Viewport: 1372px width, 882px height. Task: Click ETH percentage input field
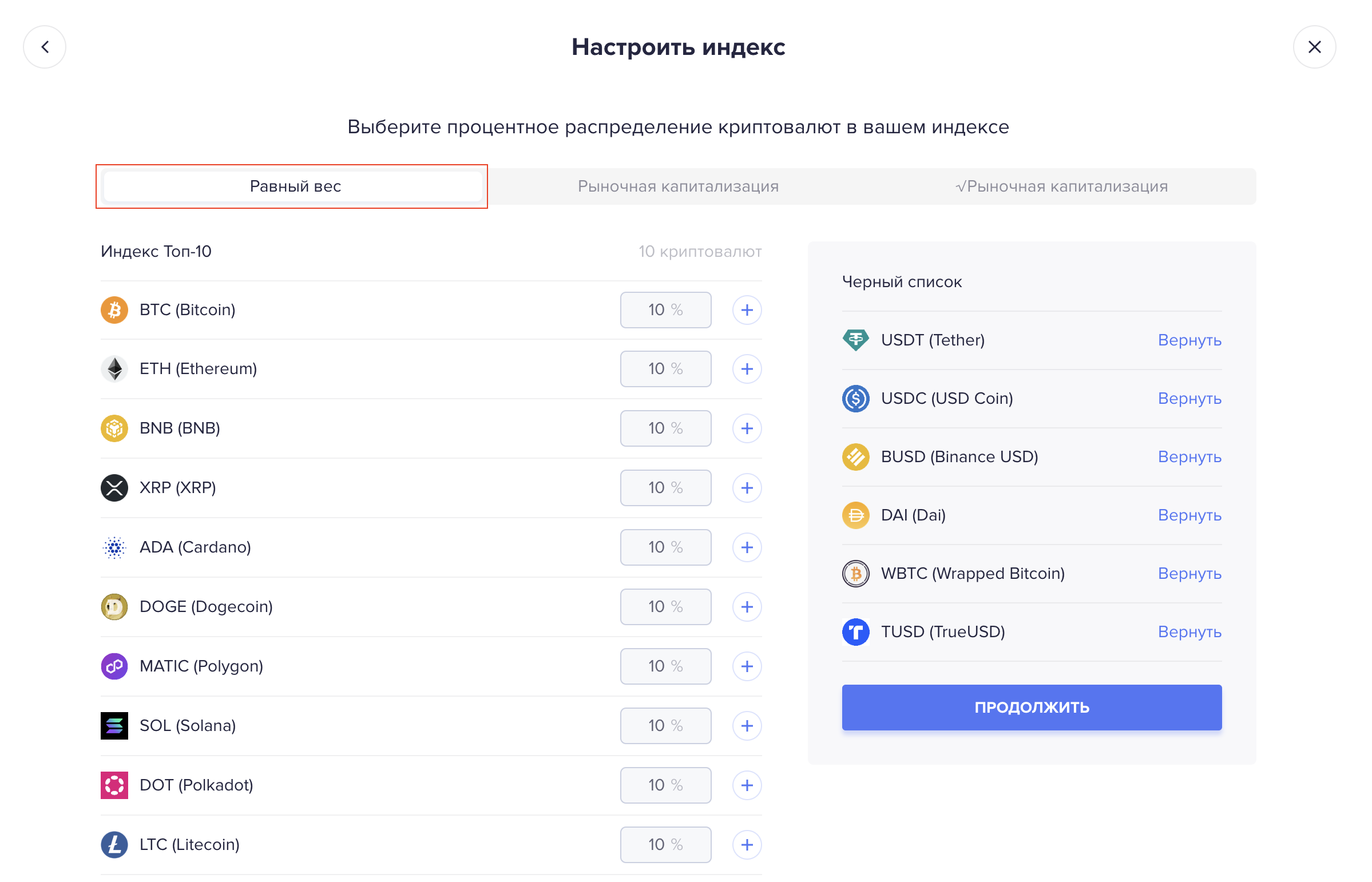tap(665, 369)
